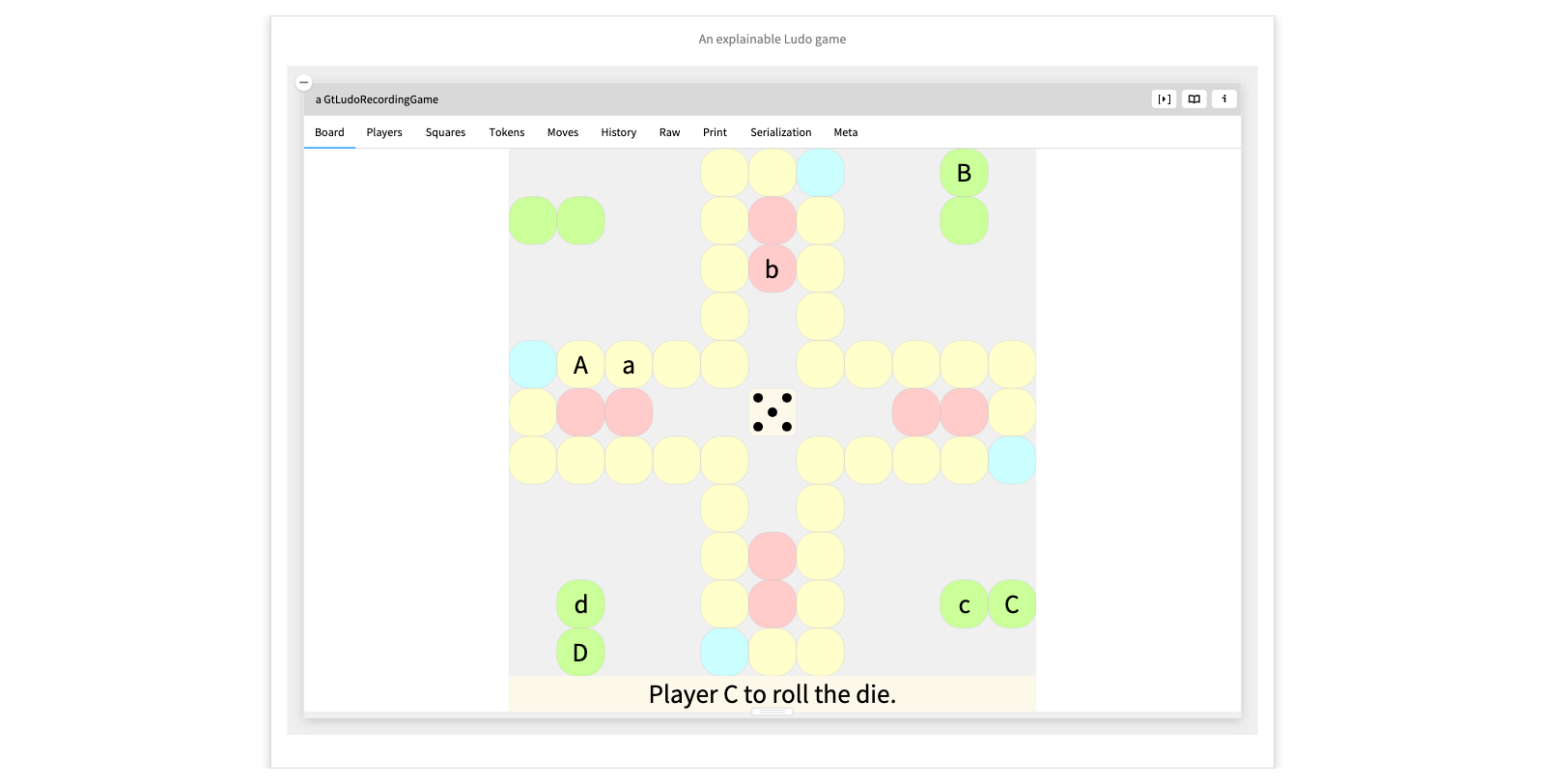Select lowercase token 'a' on the board

(629, 365)
